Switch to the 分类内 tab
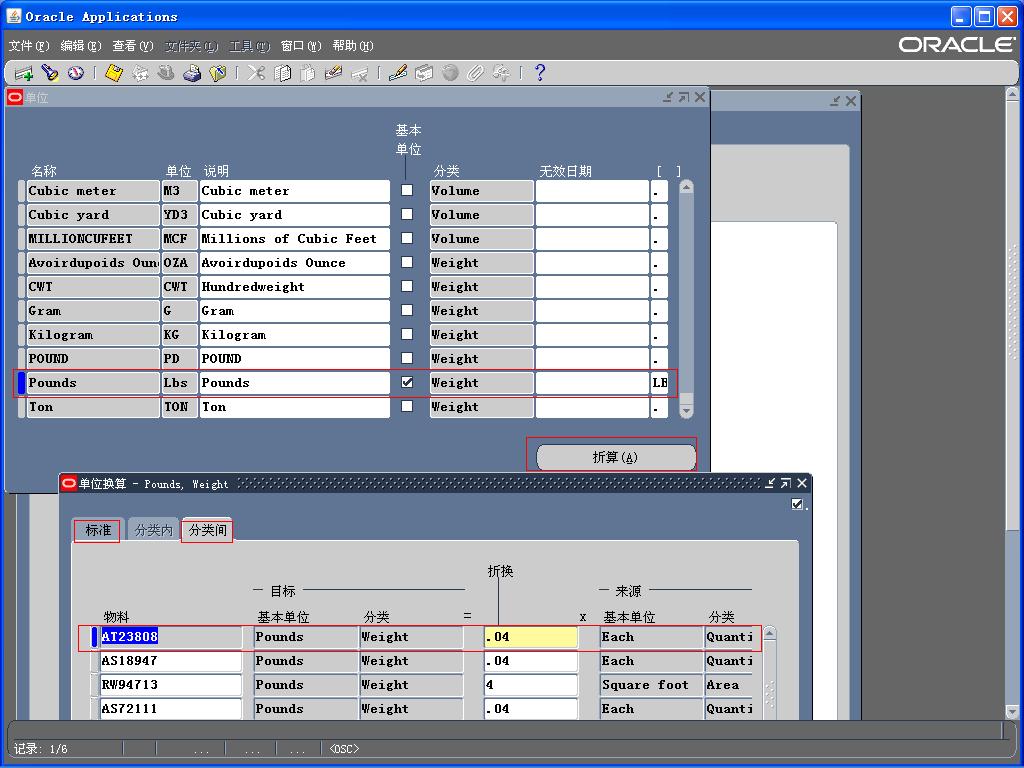The height and width of the screenshot is (768, 1024). coord(153,530)
